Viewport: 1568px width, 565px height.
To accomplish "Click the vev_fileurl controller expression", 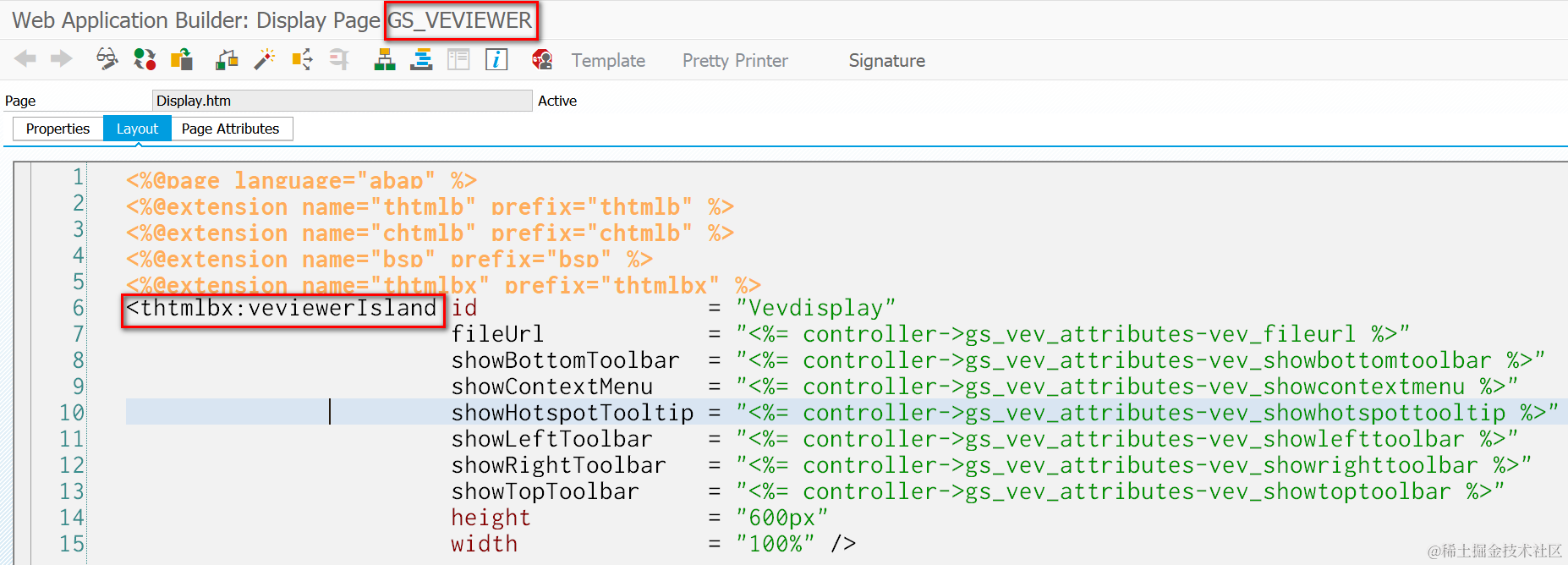I will click(1072, 334).
